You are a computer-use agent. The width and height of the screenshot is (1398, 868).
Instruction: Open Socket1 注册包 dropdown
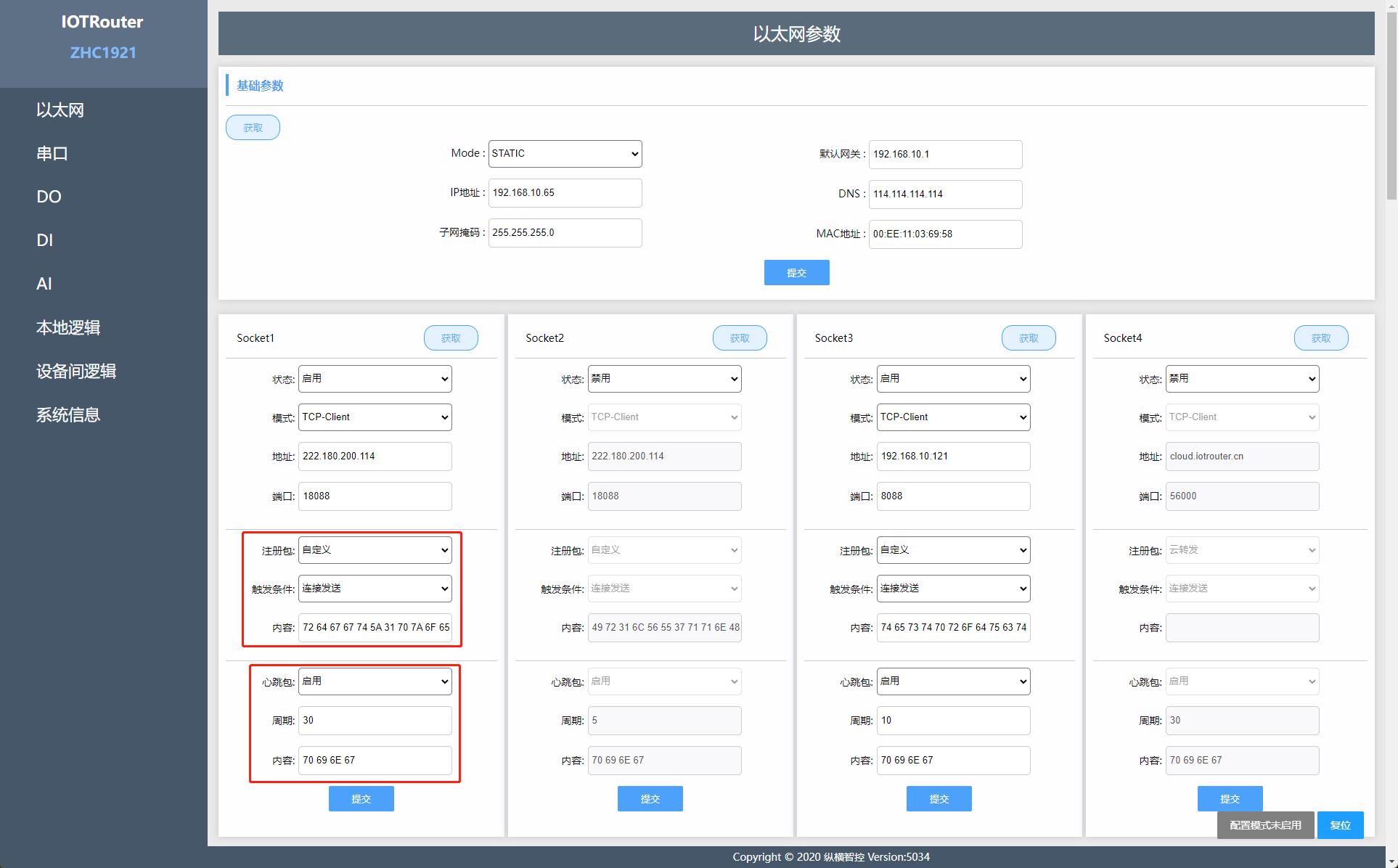(375, 550)
